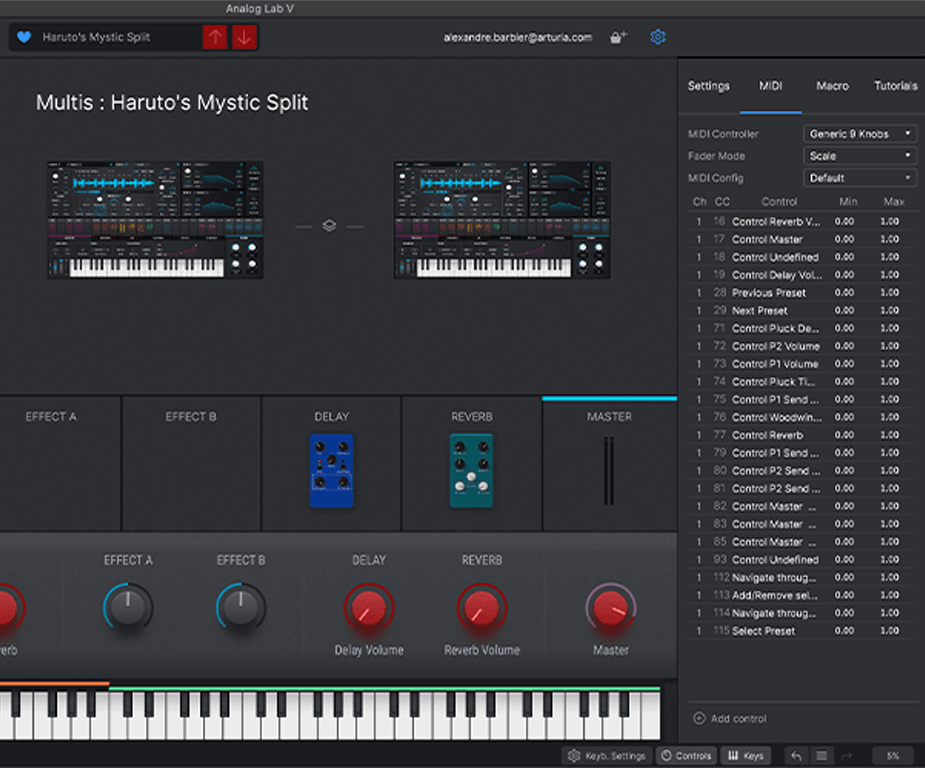
Task: Open the right synth thumbnail
Action: click(x=502, y=219)
